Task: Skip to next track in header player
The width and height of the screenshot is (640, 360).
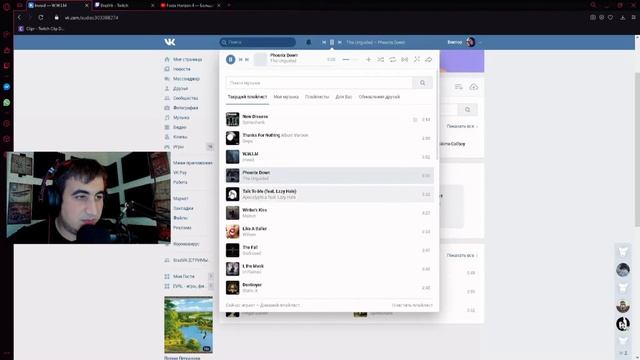Action: (340, 42)
